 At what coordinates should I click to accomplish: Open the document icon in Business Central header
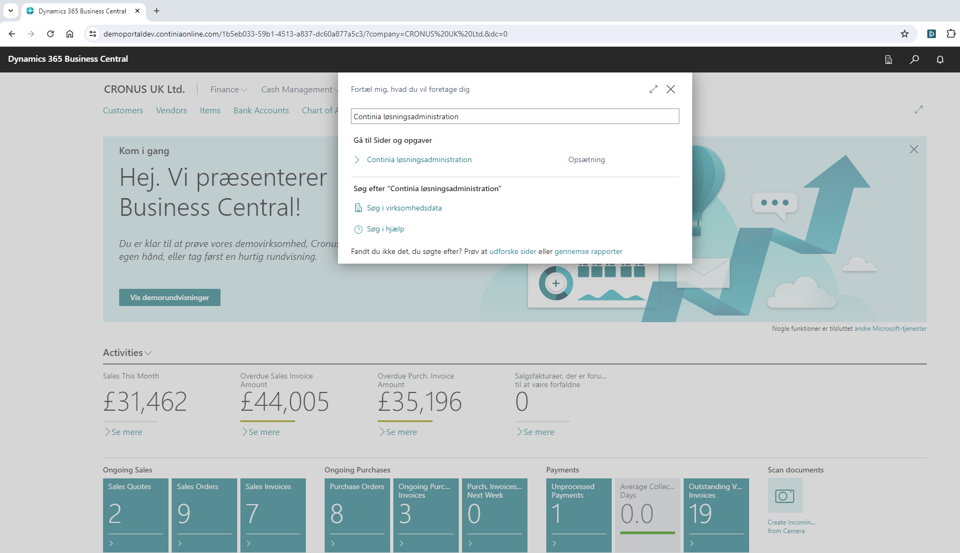click(x=888, y=59)
